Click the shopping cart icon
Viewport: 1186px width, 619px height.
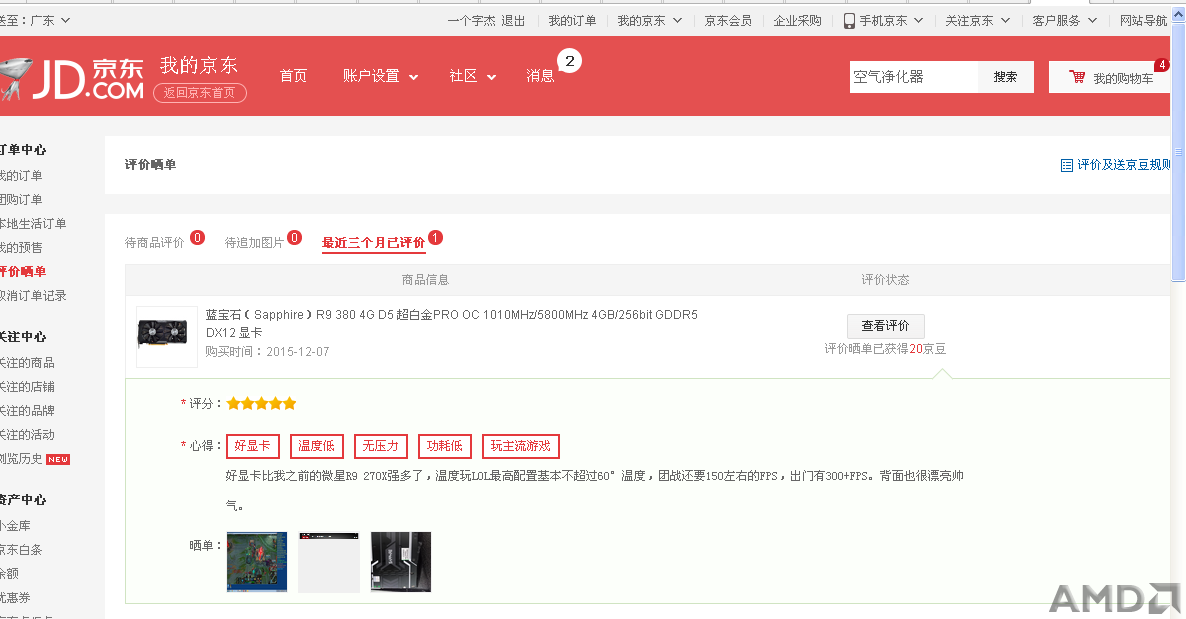tap(1076, 77)
